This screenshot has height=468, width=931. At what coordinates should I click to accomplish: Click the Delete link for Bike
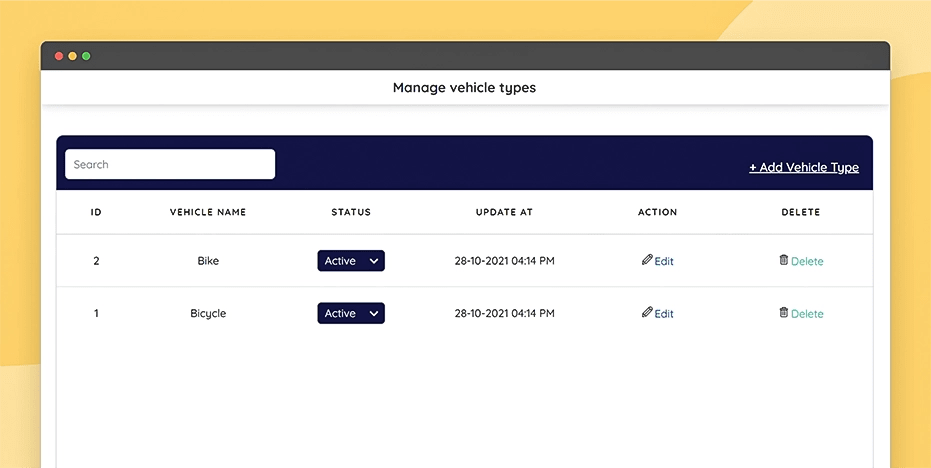pyautogui.click(x=807, y=261)
